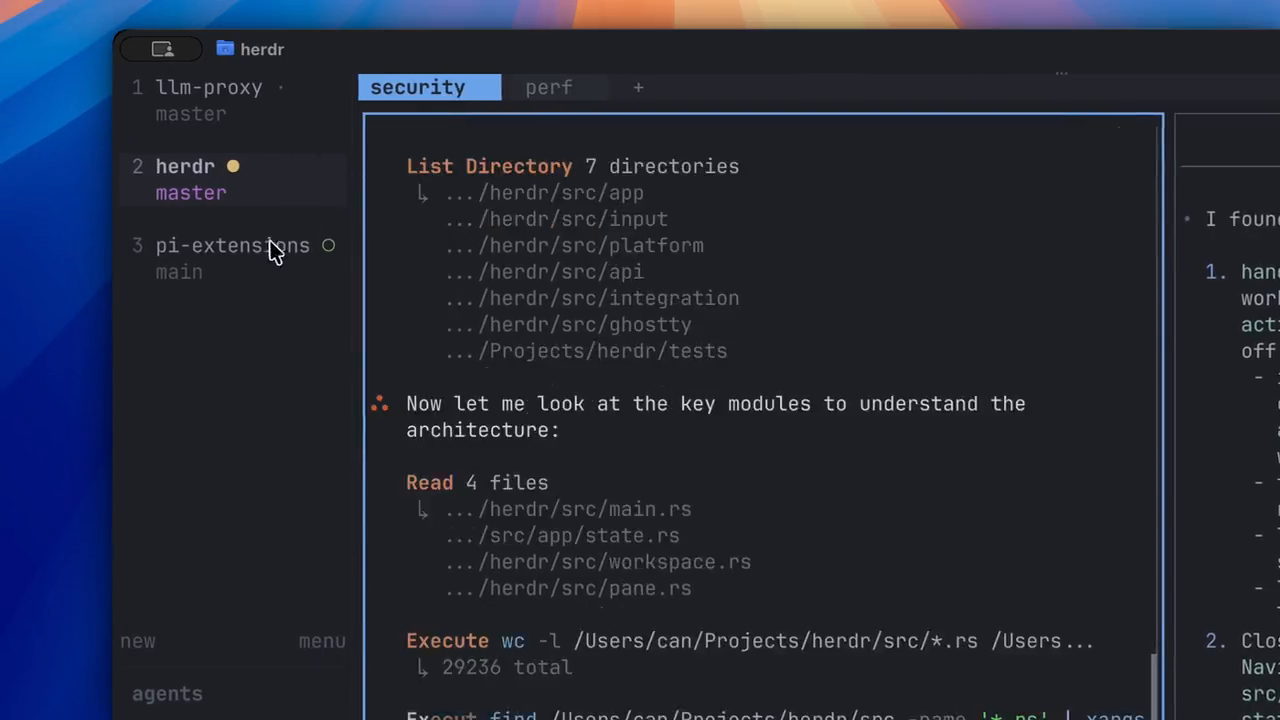Click the purple master branch label under herdr
Image resolution: width=1280 pixels, height=720 pixels.
pyautogui.click(x=191, y=193)
